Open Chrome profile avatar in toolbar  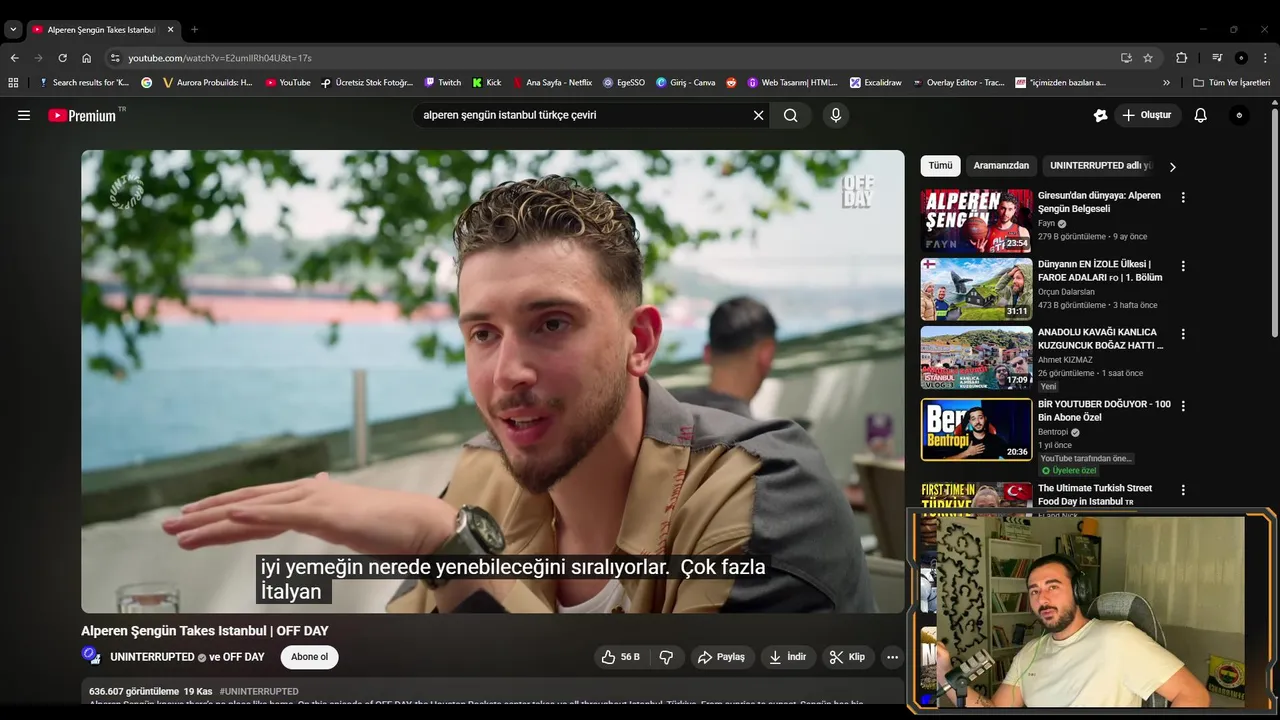pyautogui.click(x=1241, y=58)
